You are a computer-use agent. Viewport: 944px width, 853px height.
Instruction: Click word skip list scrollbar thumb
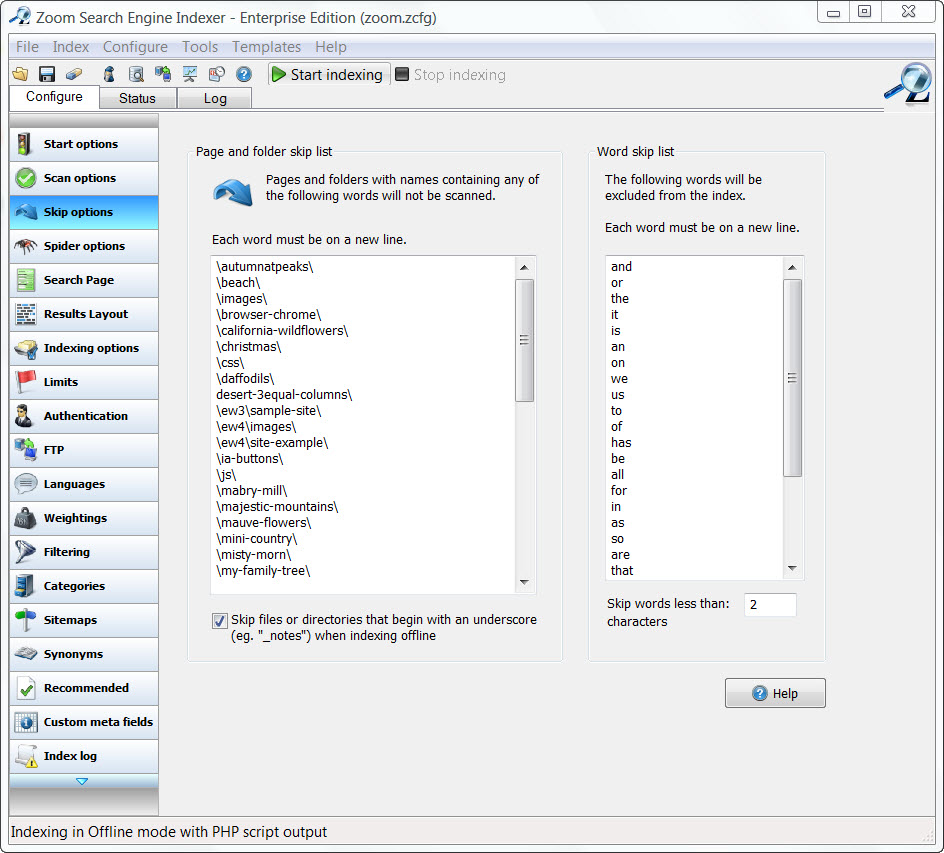pos(792,378)
